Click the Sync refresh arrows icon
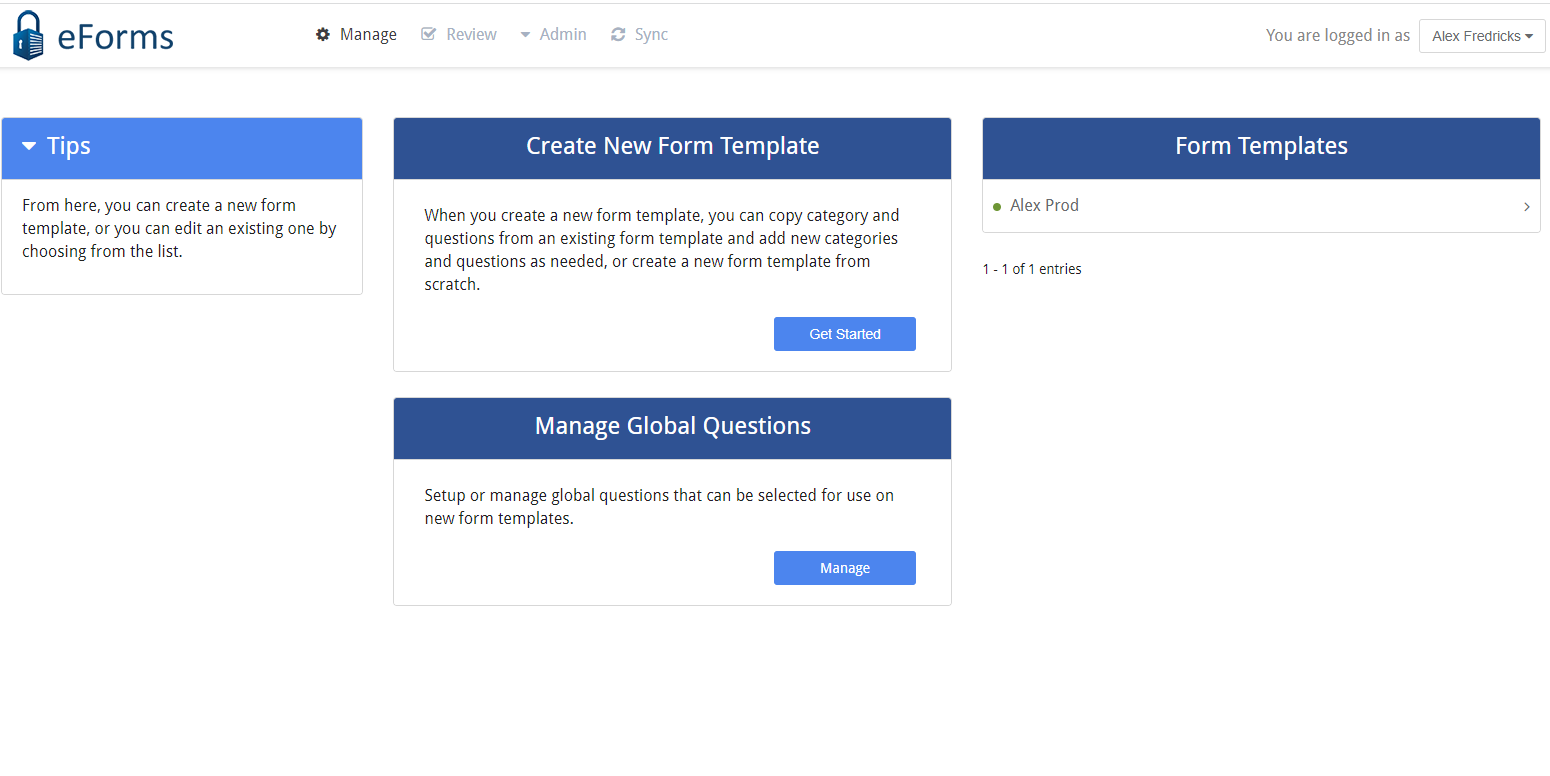 click(x=618, y=35)
